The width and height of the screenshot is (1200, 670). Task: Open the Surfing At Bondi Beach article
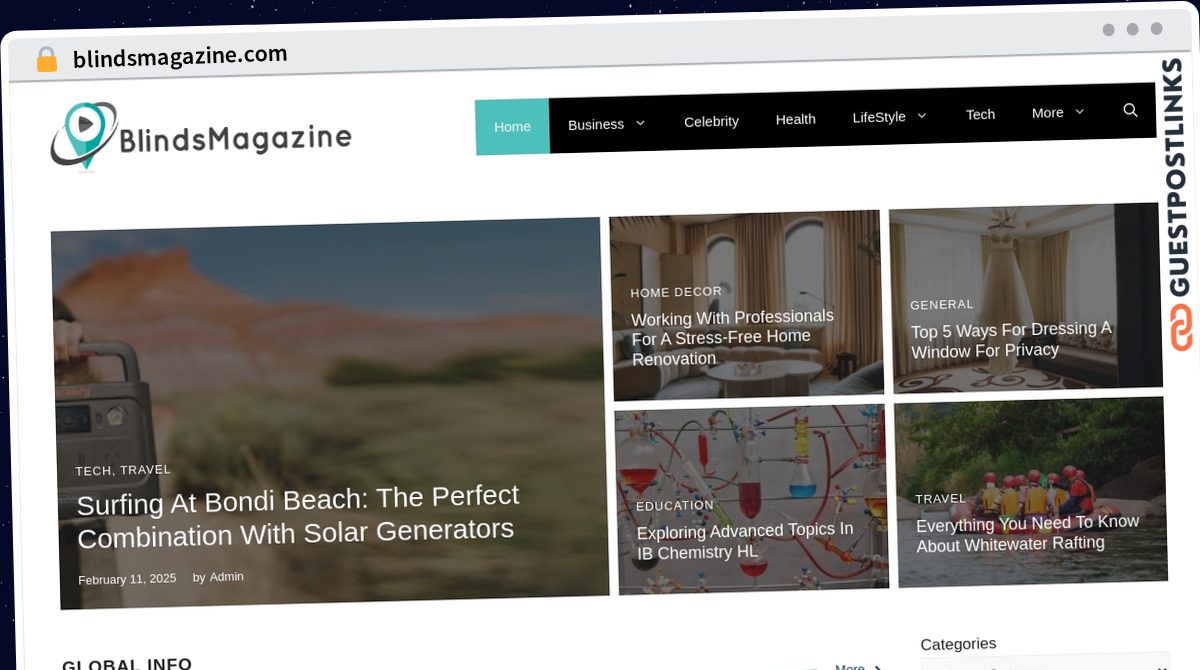[x=298, y=515]
